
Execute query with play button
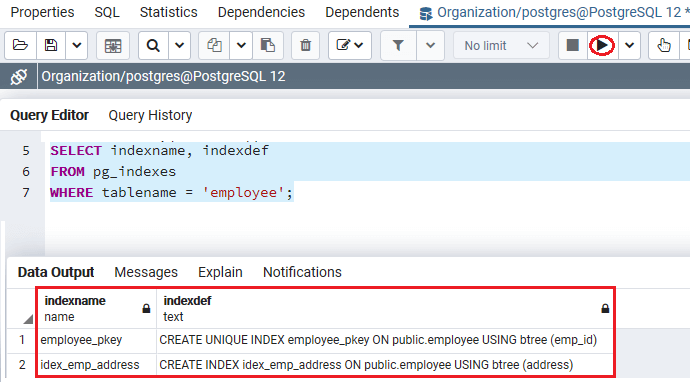pyautogui.click(x=602, y=45)
